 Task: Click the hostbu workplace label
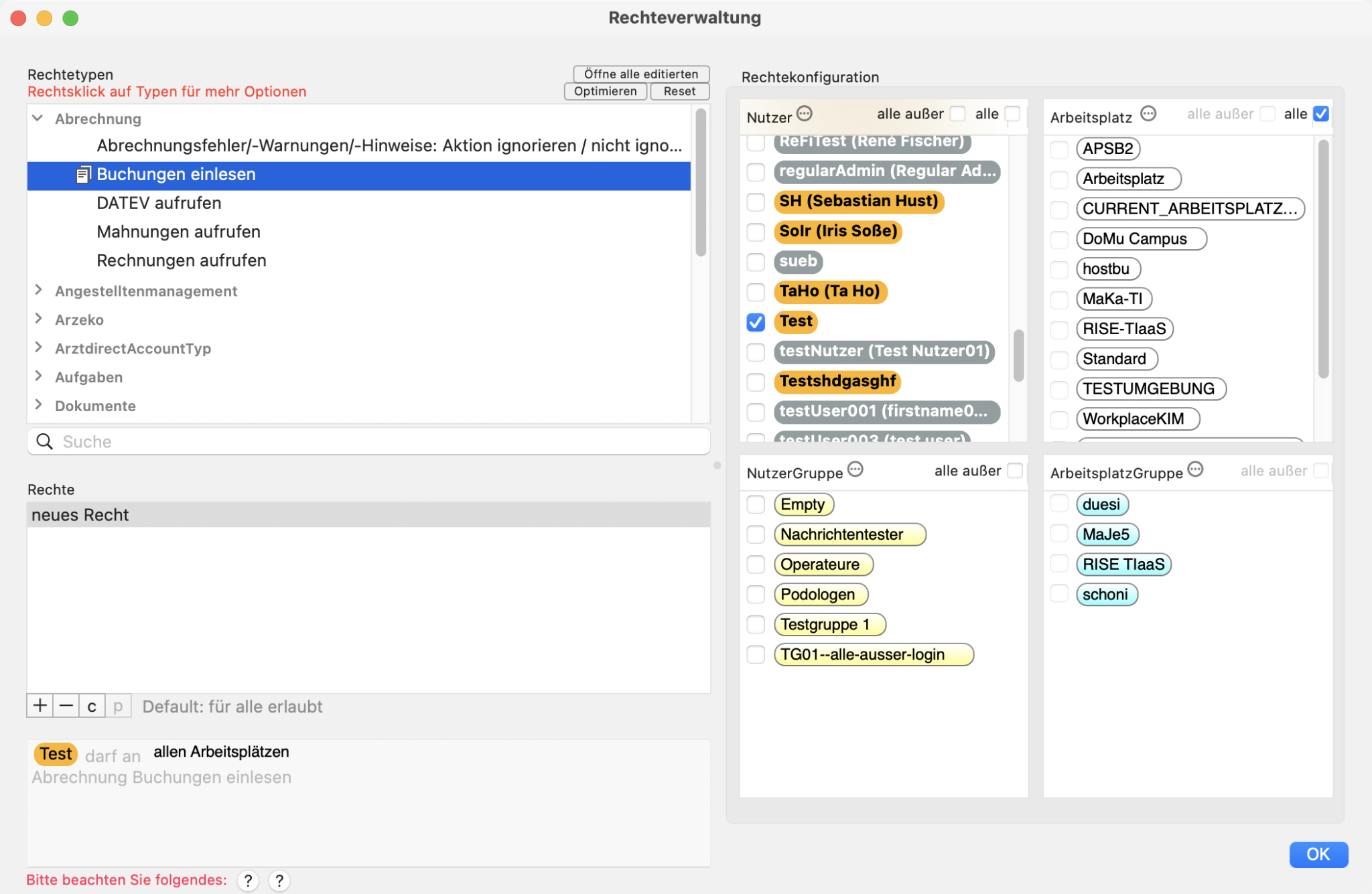tap(1108, 269)
